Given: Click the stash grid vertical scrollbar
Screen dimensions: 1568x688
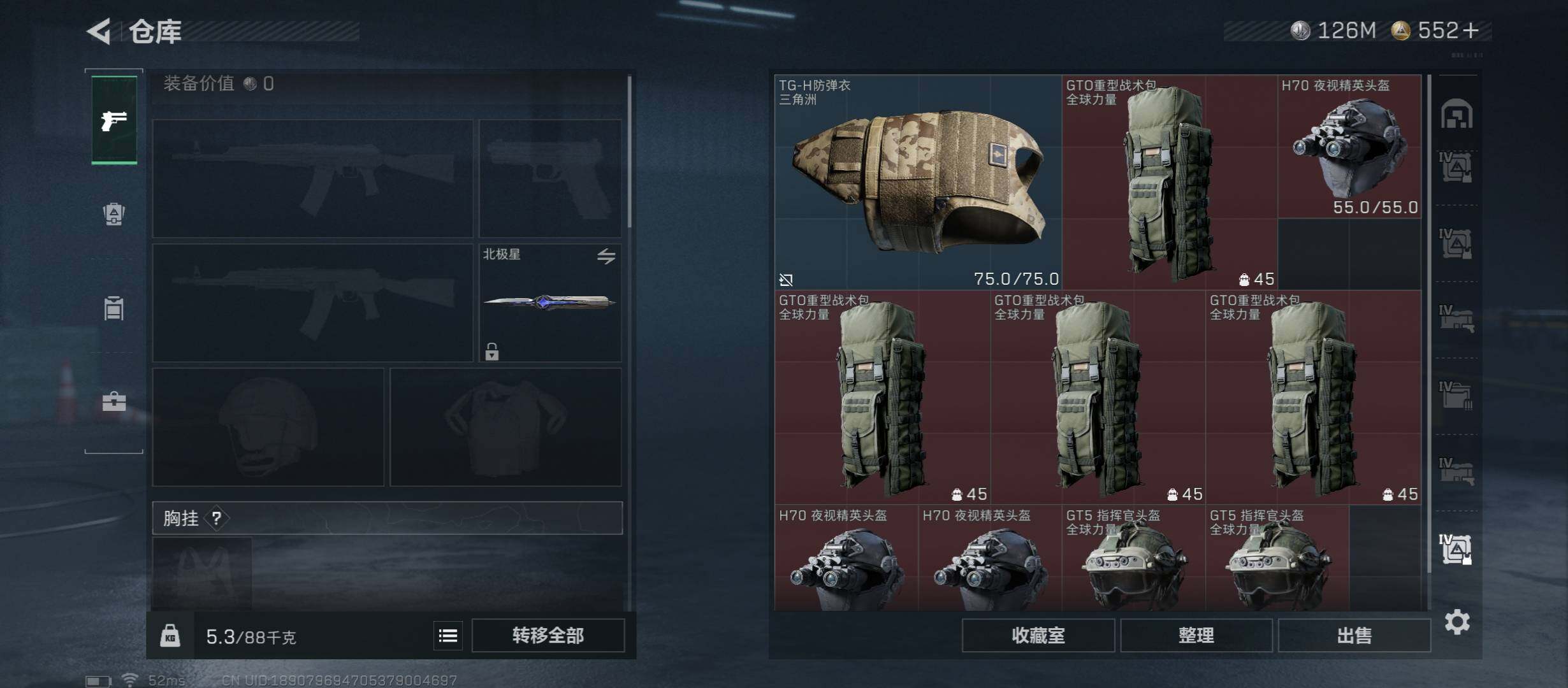Looking at the screenshot, I should 1429,324.
